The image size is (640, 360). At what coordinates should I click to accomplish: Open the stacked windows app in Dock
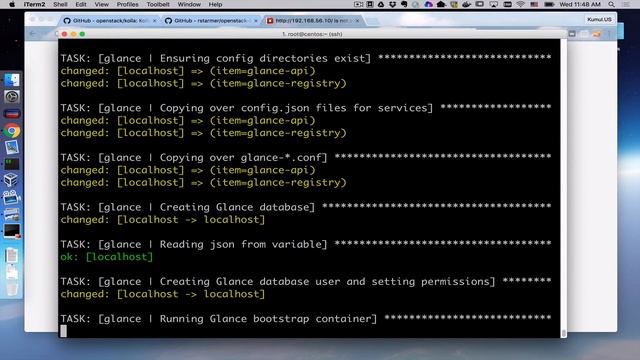click(x=11, y=214)
